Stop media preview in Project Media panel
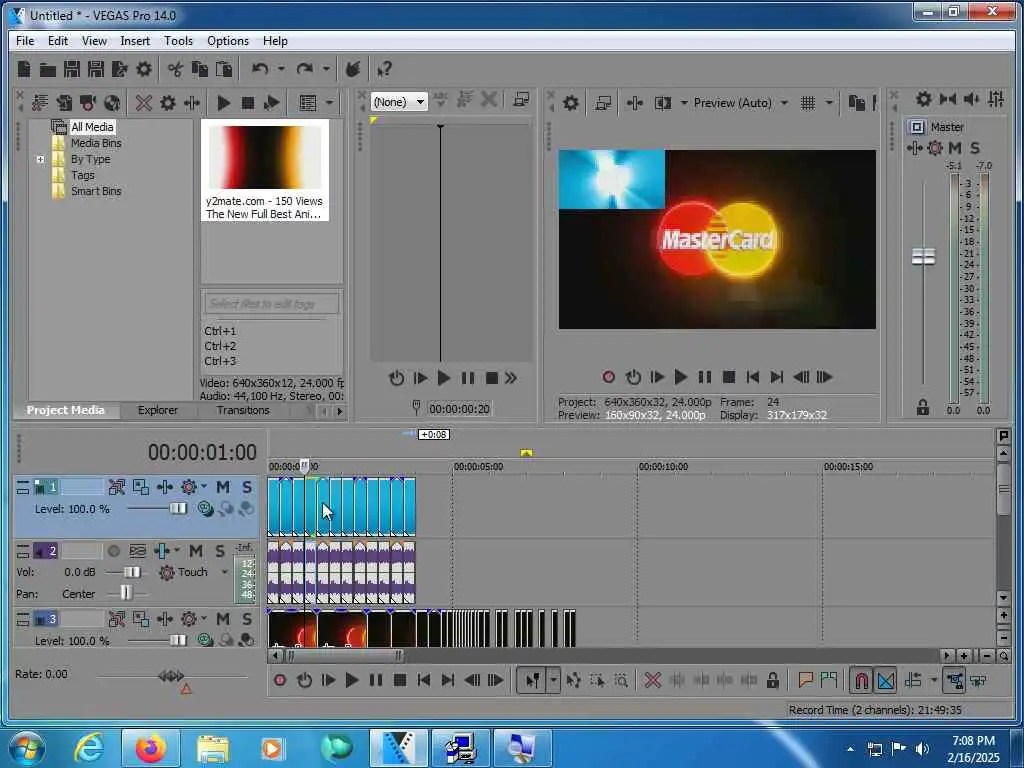This screenshot has height=768, width=1024. tap(248, 103)
